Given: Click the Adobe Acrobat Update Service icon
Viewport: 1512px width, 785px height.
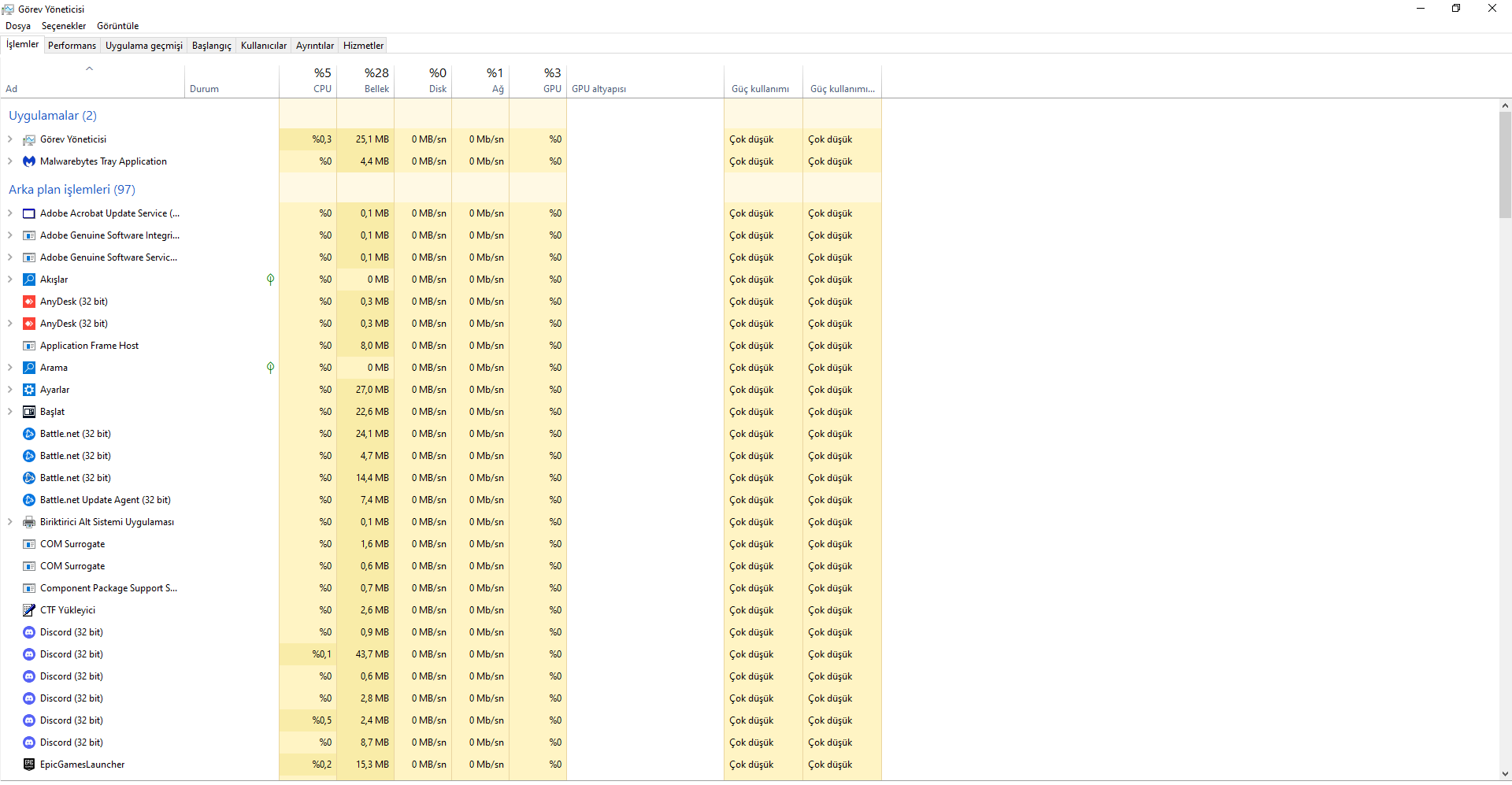Looking at the screenshot, I should pos(29,213).
